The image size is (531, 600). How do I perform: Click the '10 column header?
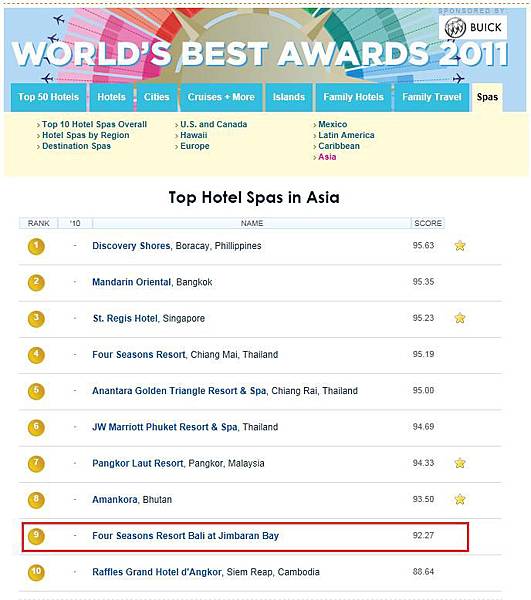pyautogui.click(x=75, y=223)
